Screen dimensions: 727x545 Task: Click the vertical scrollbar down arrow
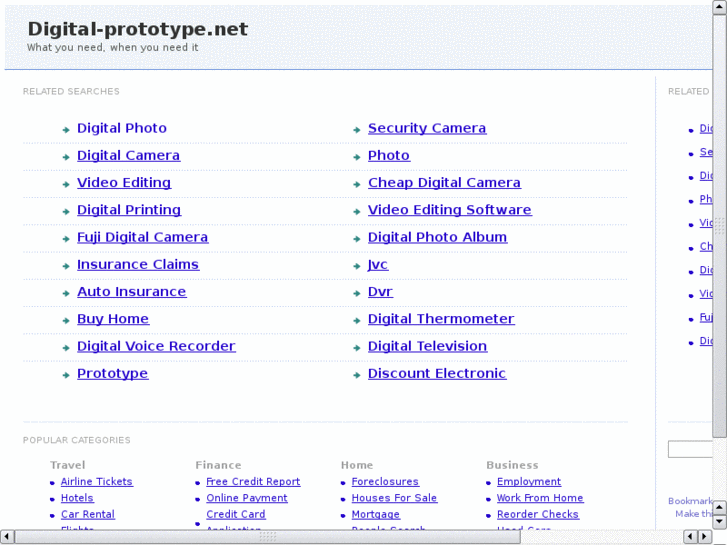coord(719,520)
